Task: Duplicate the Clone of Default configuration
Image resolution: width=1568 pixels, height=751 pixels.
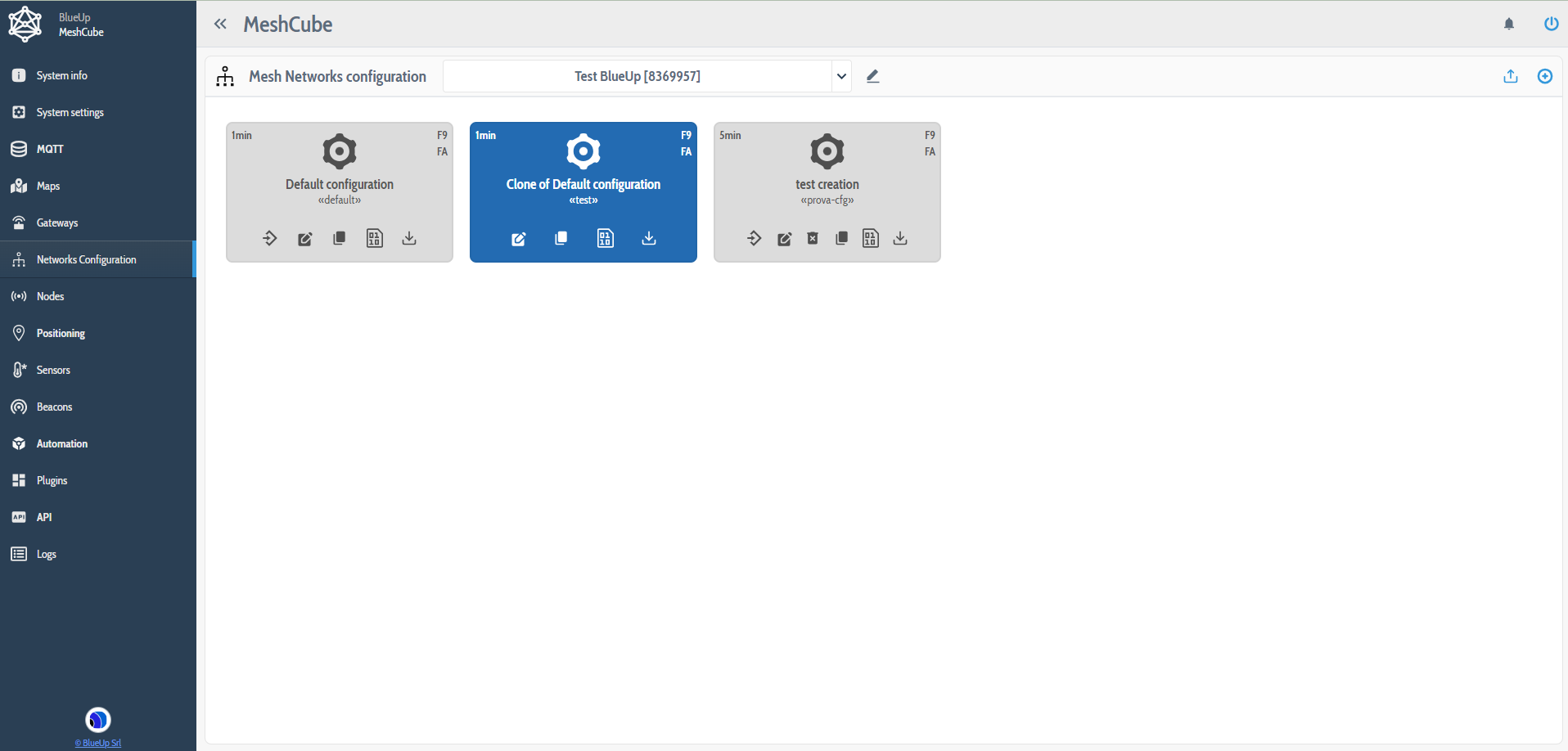Action: (x=561, y=238)
